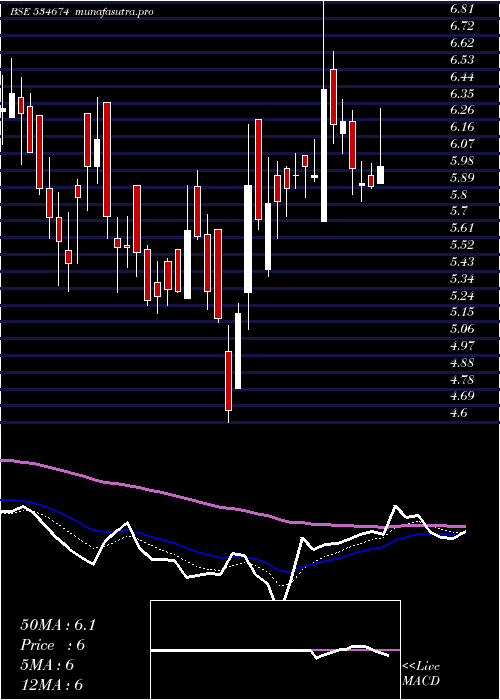Click the 6.53 price axis label
The width and height of the screenshot is (500, 700).
[x=462, y=60]
